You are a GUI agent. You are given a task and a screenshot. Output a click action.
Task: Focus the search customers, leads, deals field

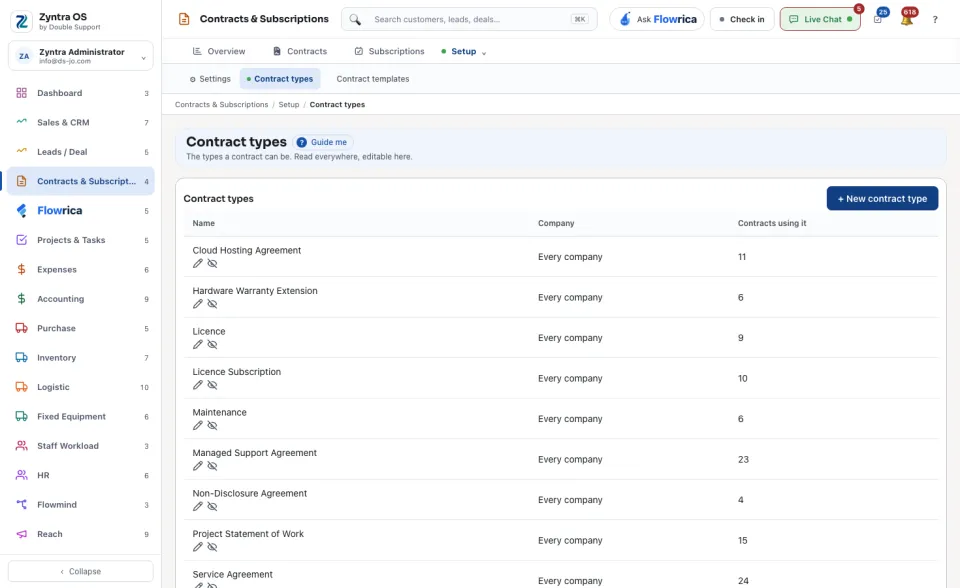[470, 19]
